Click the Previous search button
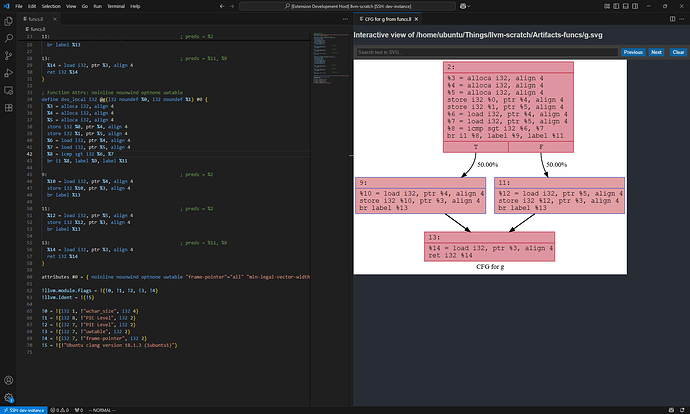Viewport: 690px width, 414px height. click(632, 52)
